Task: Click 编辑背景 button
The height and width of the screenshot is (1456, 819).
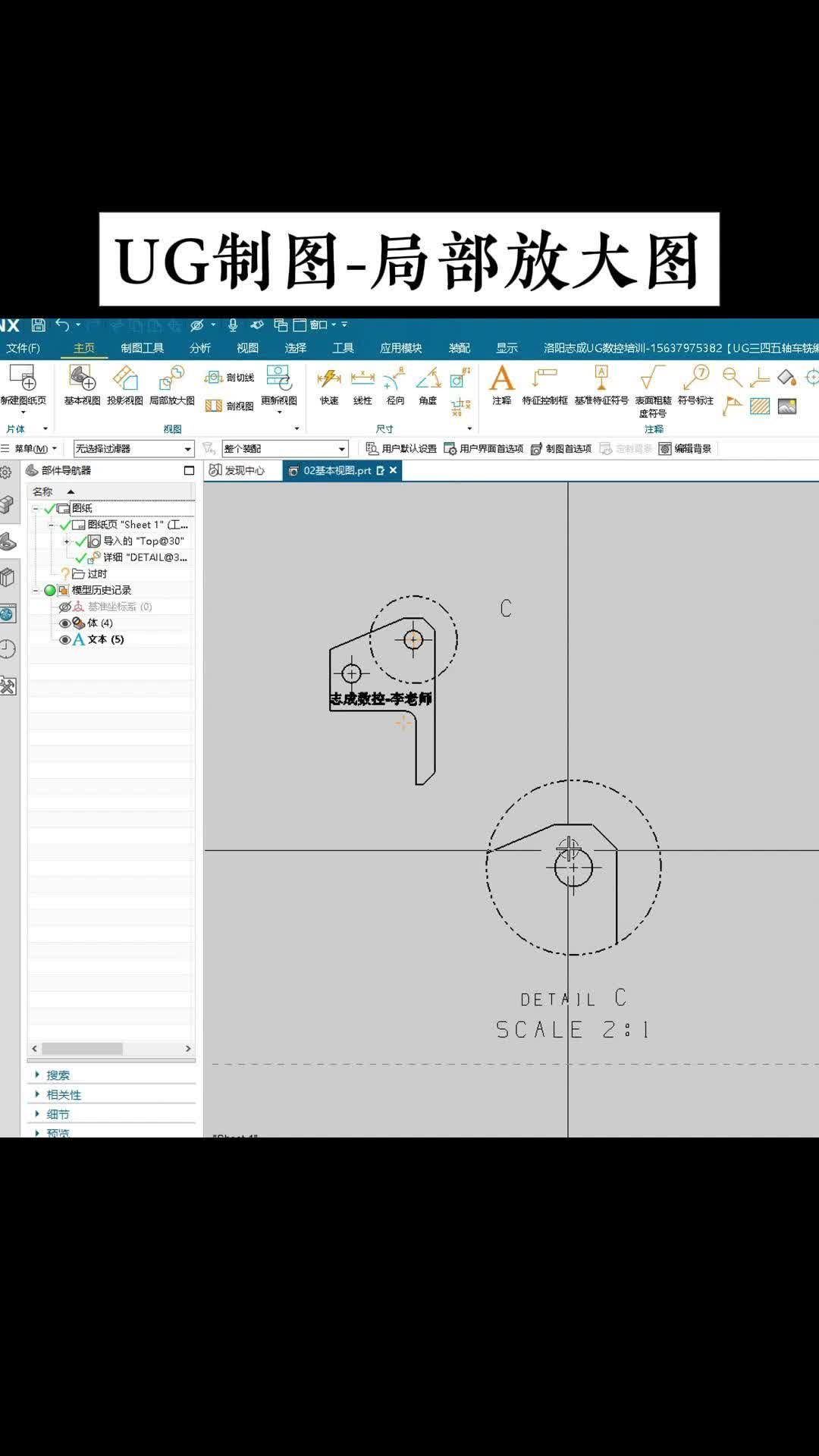Action: 686,449
